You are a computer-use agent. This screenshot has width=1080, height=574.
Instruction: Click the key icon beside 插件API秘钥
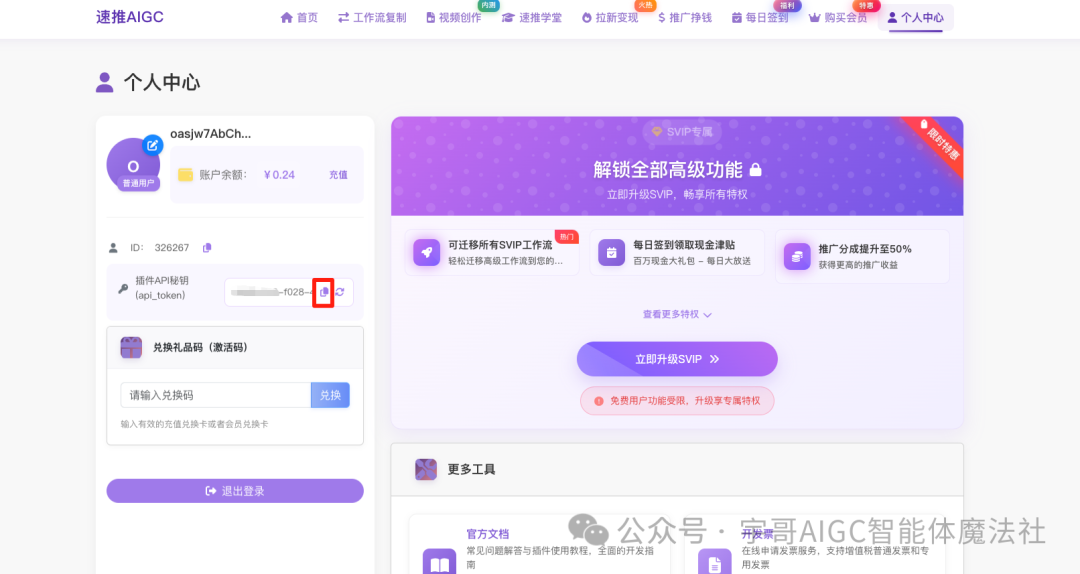[x=123, y=289]
